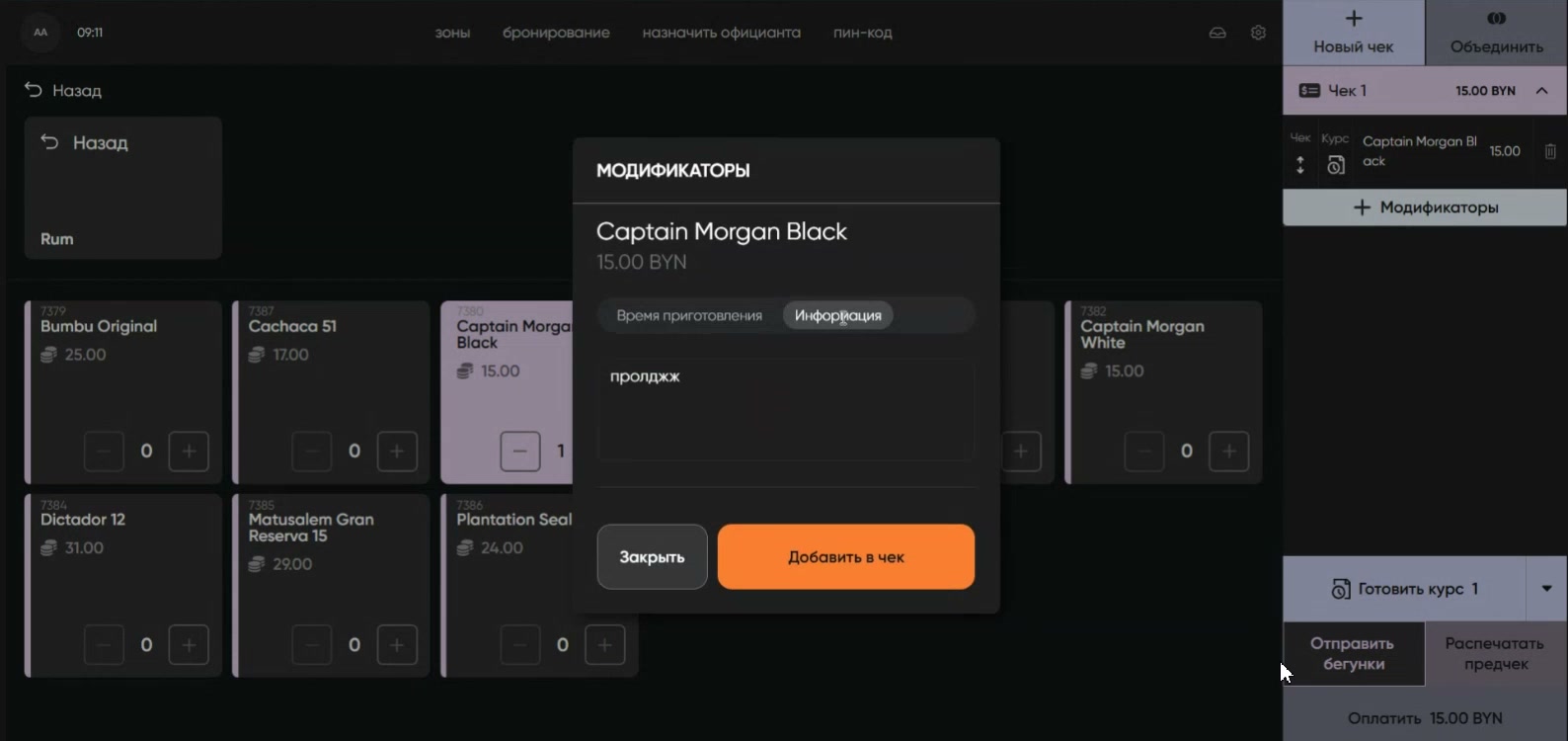Add one Plantation rum with plus

(605, 645)
